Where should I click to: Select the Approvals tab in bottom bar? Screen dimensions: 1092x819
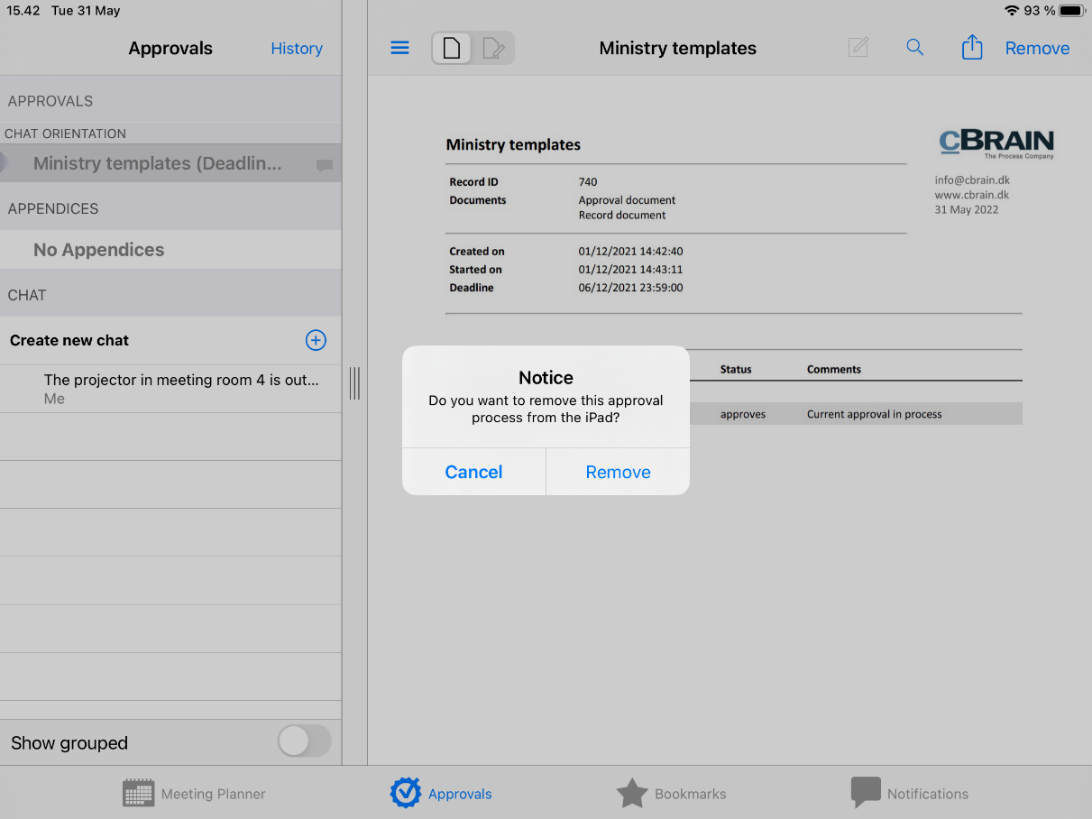click(441, 793)
